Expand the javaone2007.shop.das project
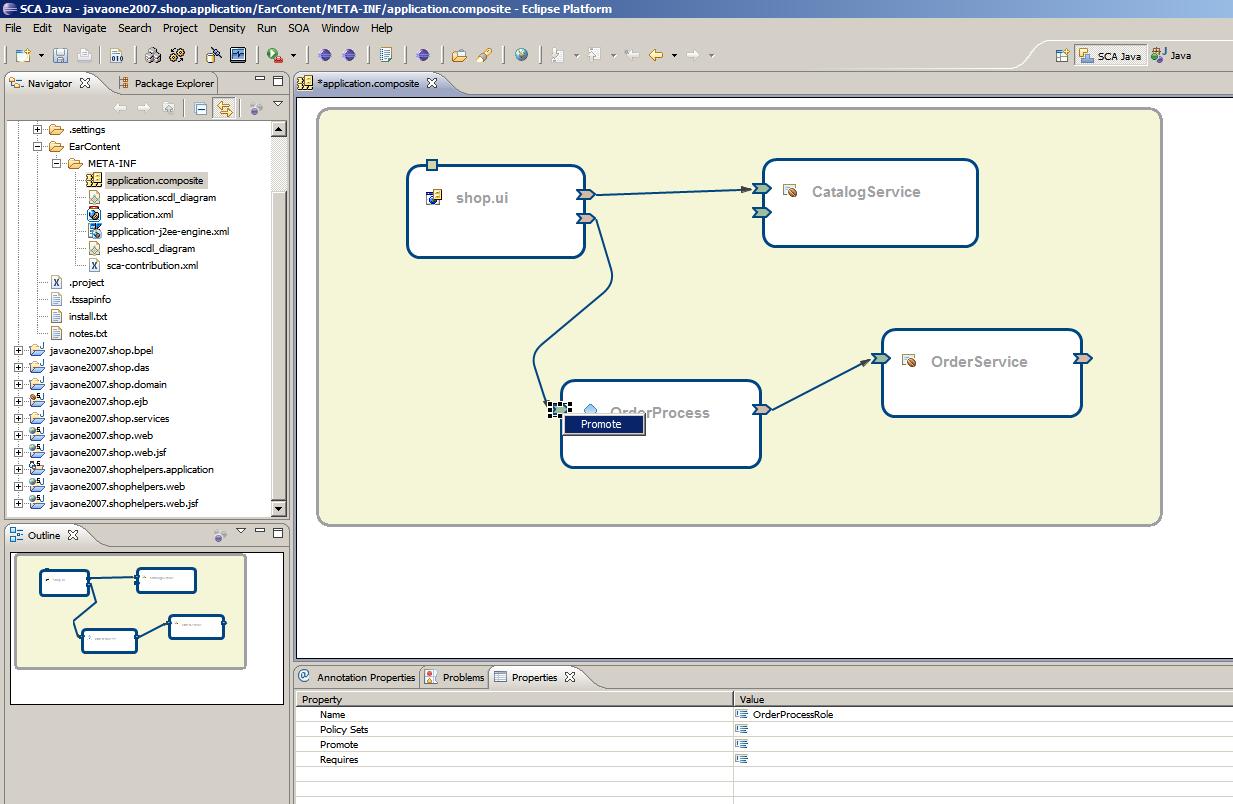The width and height of the screenshot is (1233, 804). click(x=18, y=367)
